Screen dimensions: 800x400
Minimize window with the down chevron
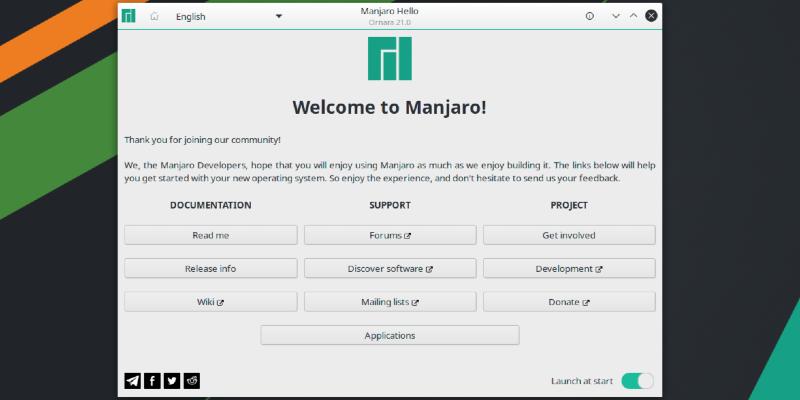coord(616,16)
